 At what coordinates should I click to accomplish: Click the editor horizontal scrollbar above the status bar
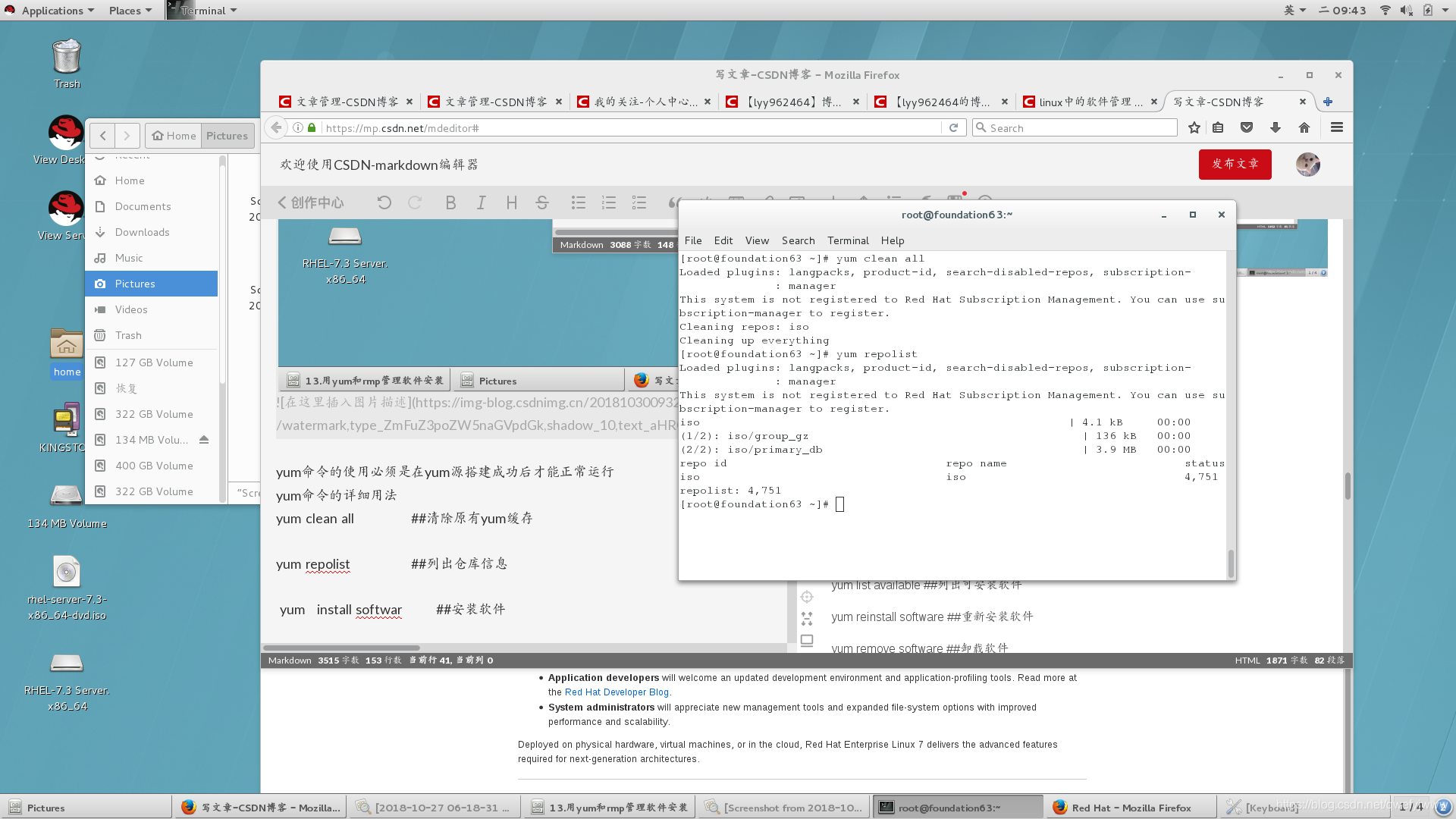click(340, 648)
